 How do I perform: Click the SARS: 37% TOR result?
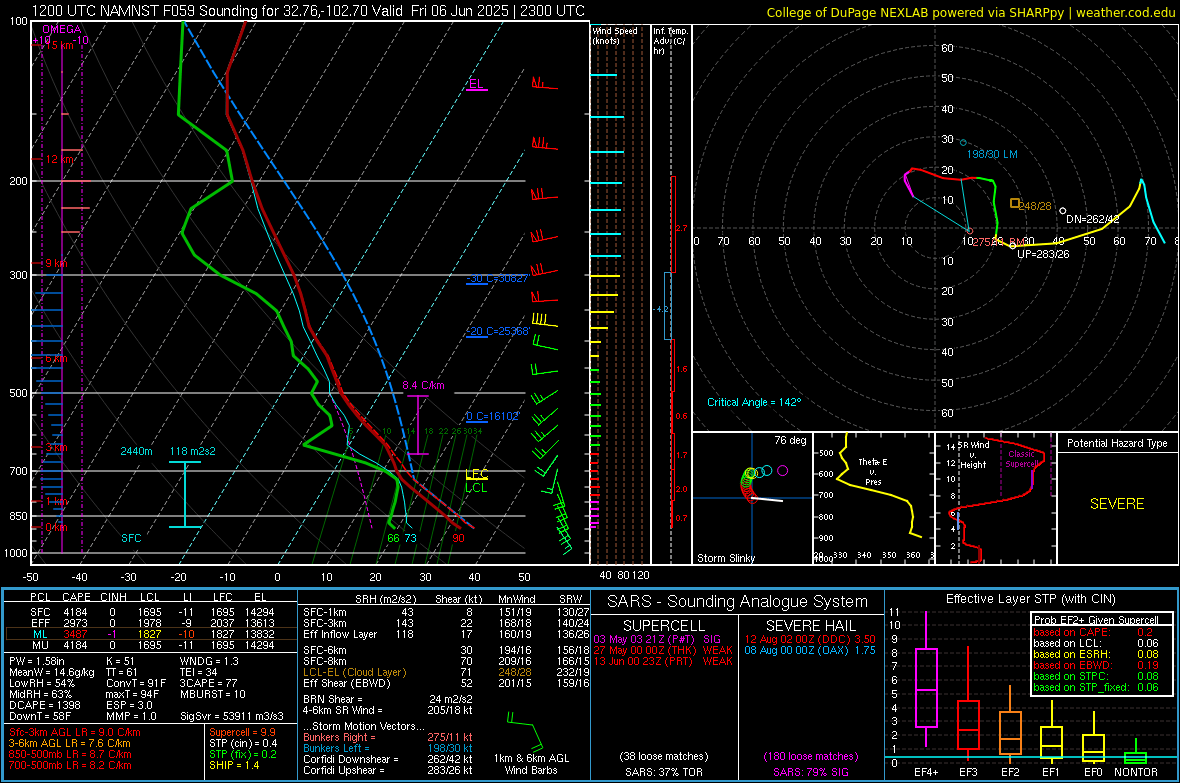pos(663,772)
